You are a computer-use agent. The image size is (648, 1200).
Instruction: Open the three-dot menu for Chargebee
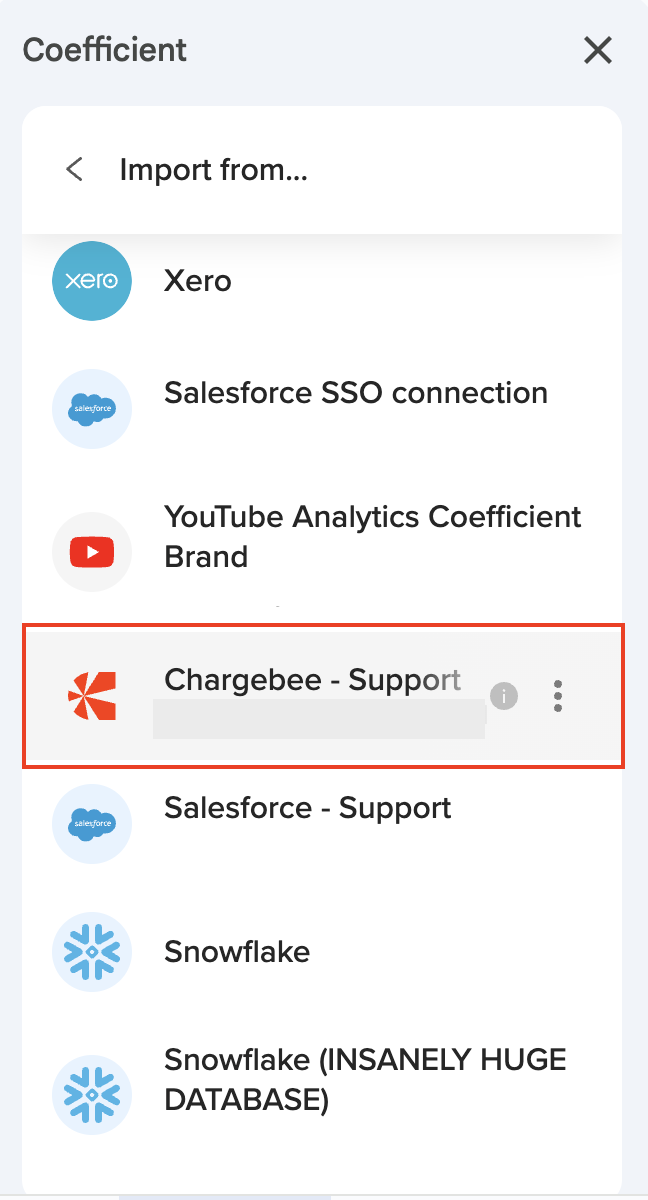tap(558, 696)
